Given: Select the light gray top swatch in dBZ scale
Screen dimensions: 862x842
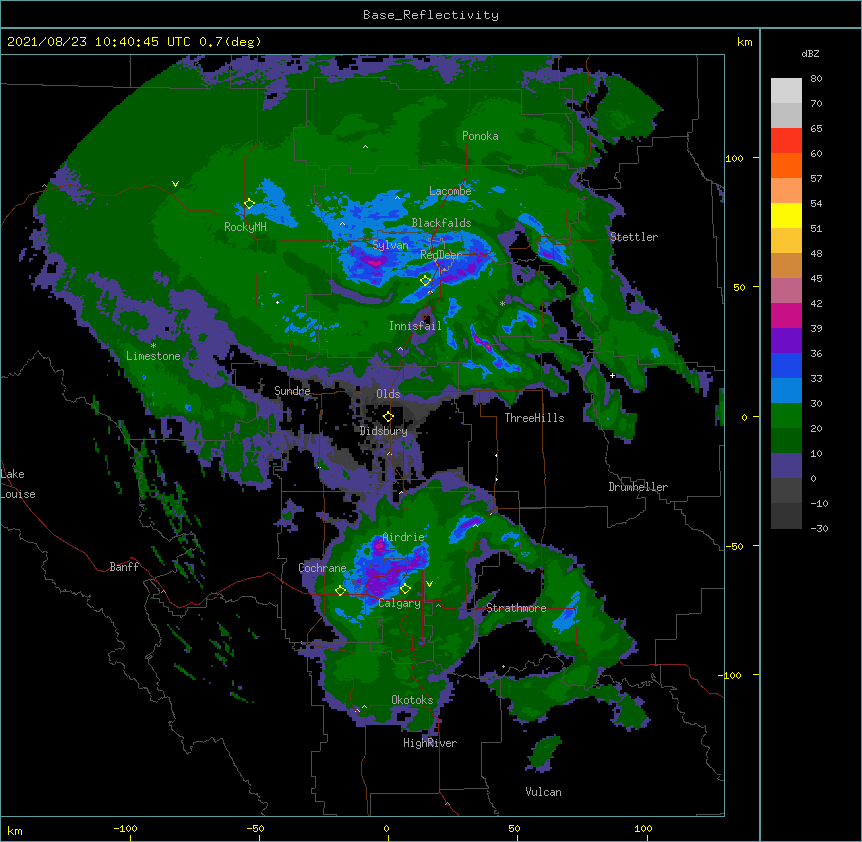Looking at the screenshot, I should [x=786, y=91].
